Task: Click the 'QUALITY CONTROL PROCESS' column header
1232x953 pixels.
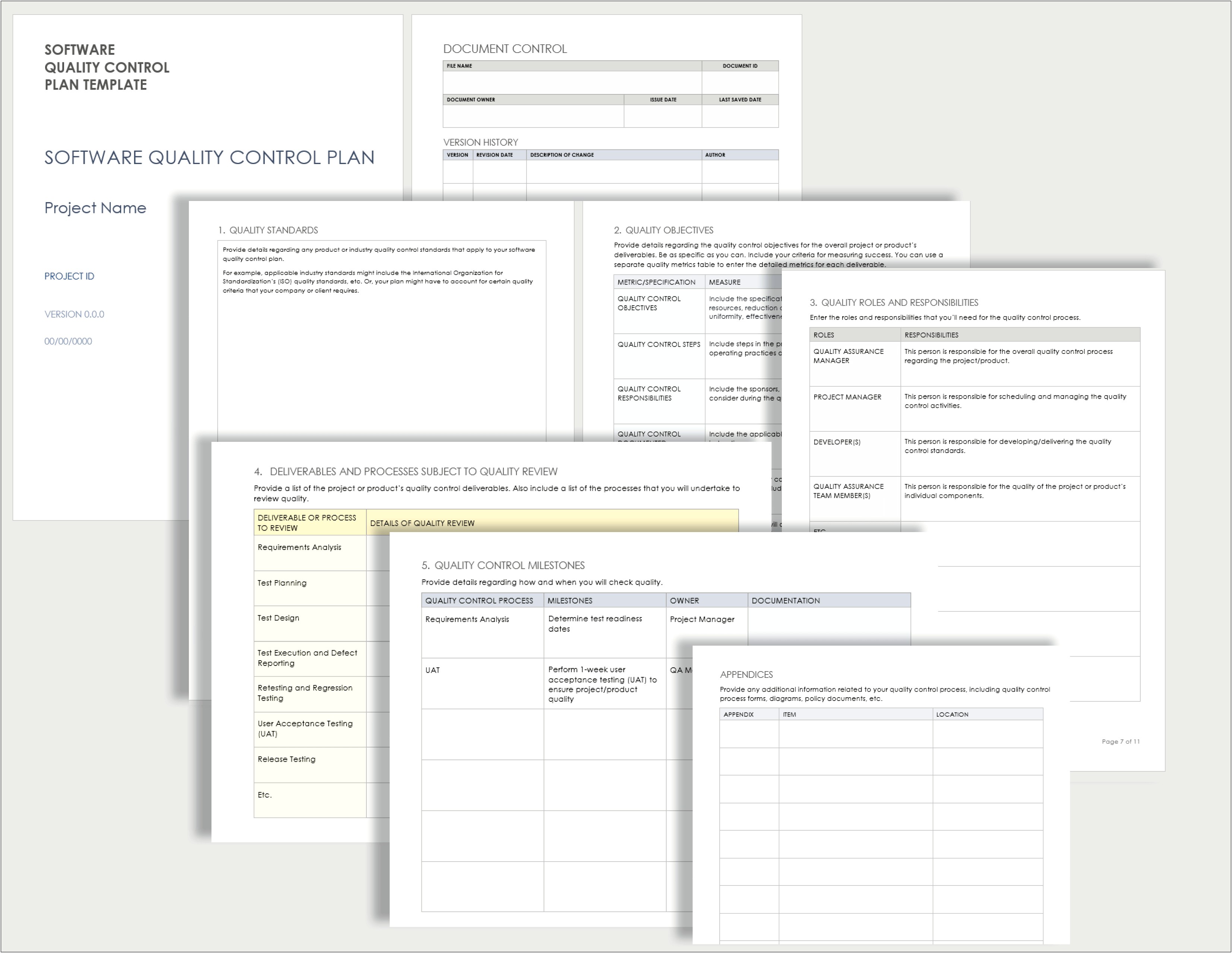Action: [482, 600]
